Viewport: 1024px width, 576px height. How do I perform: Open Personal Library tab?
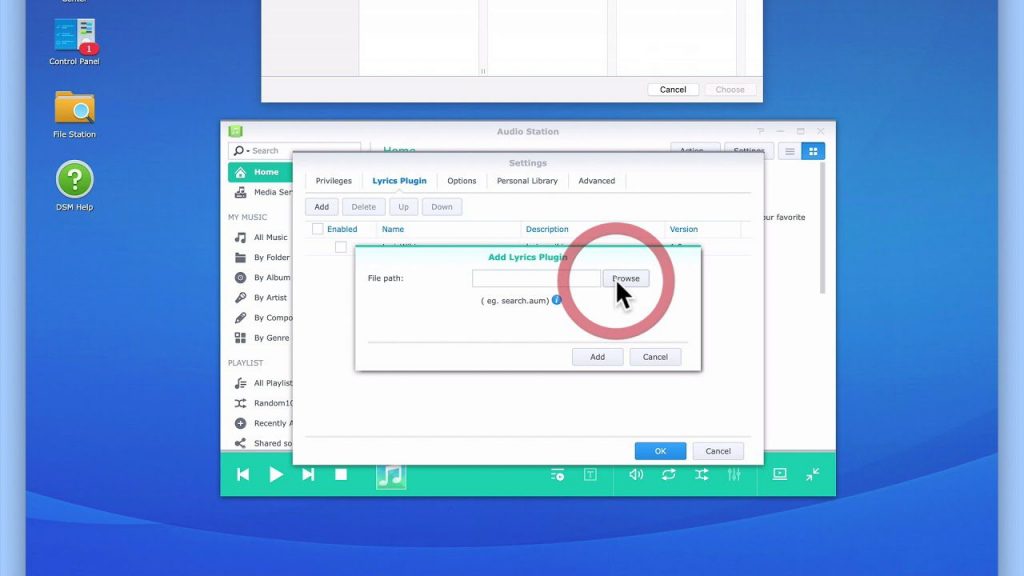tap(527, 181)
